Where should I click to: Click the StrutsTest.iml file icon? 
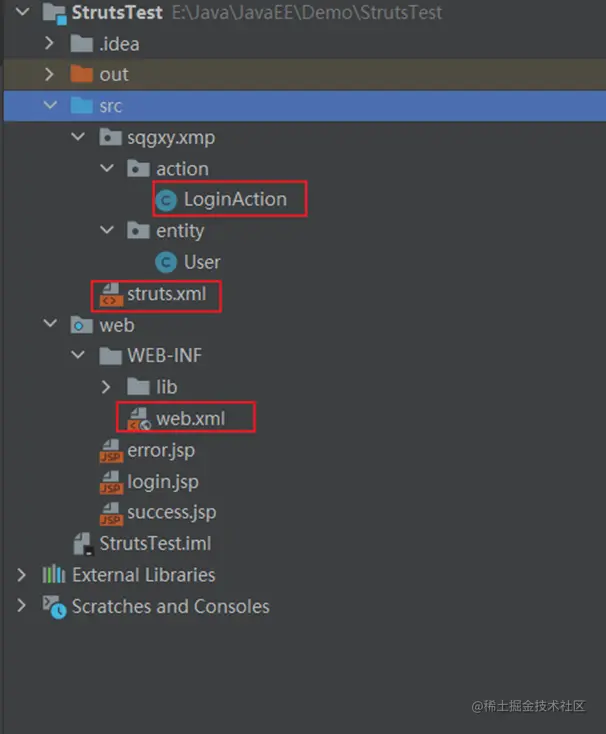(84, 544)
